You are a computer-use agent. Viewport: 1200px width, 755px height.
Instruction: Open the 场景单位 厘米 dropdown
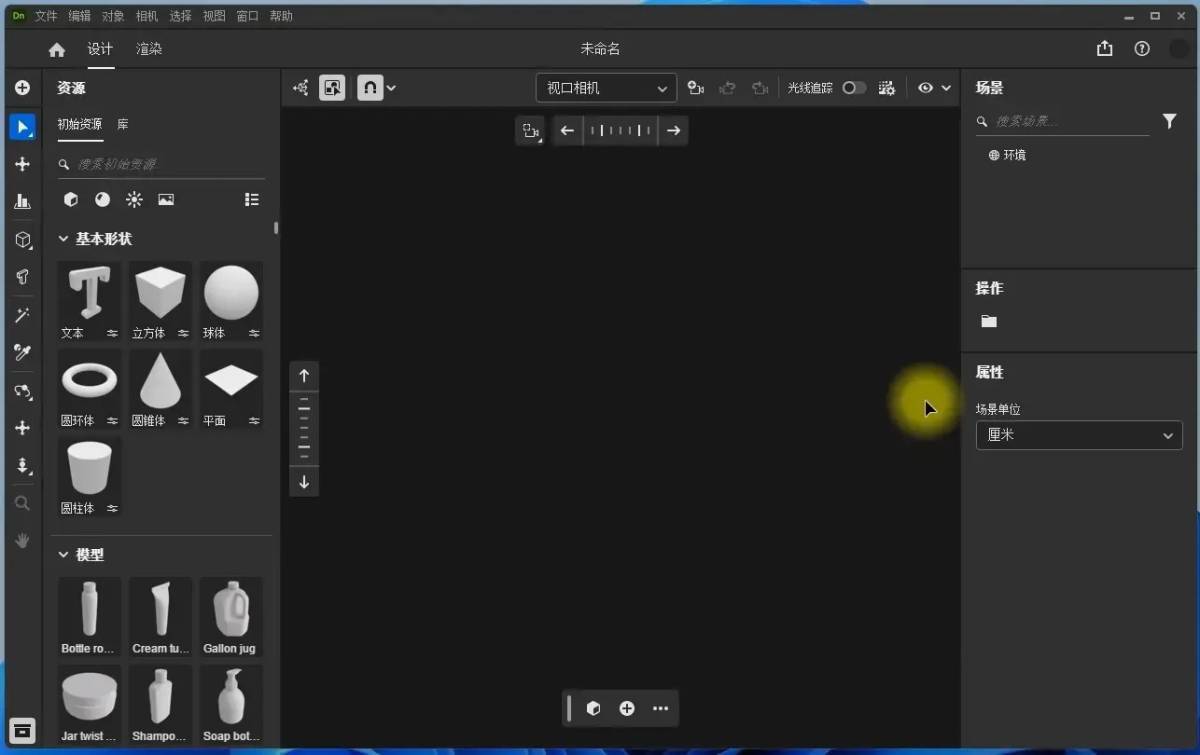tap(1078, 435)
